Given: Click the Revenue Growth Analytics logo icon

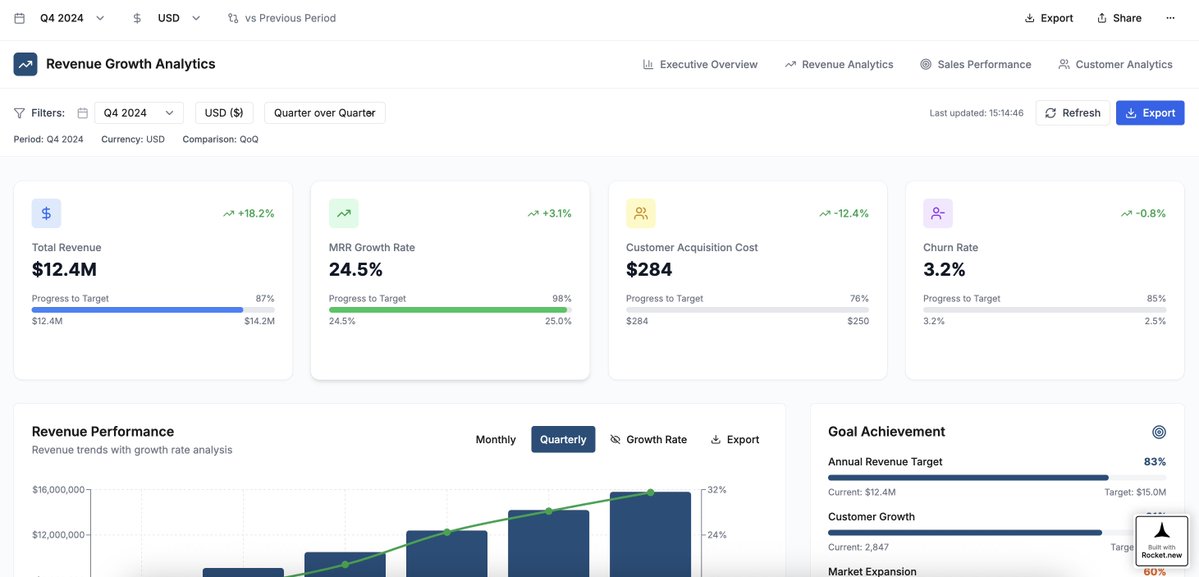Looking at the screenshot, I should tap(25, 64).
